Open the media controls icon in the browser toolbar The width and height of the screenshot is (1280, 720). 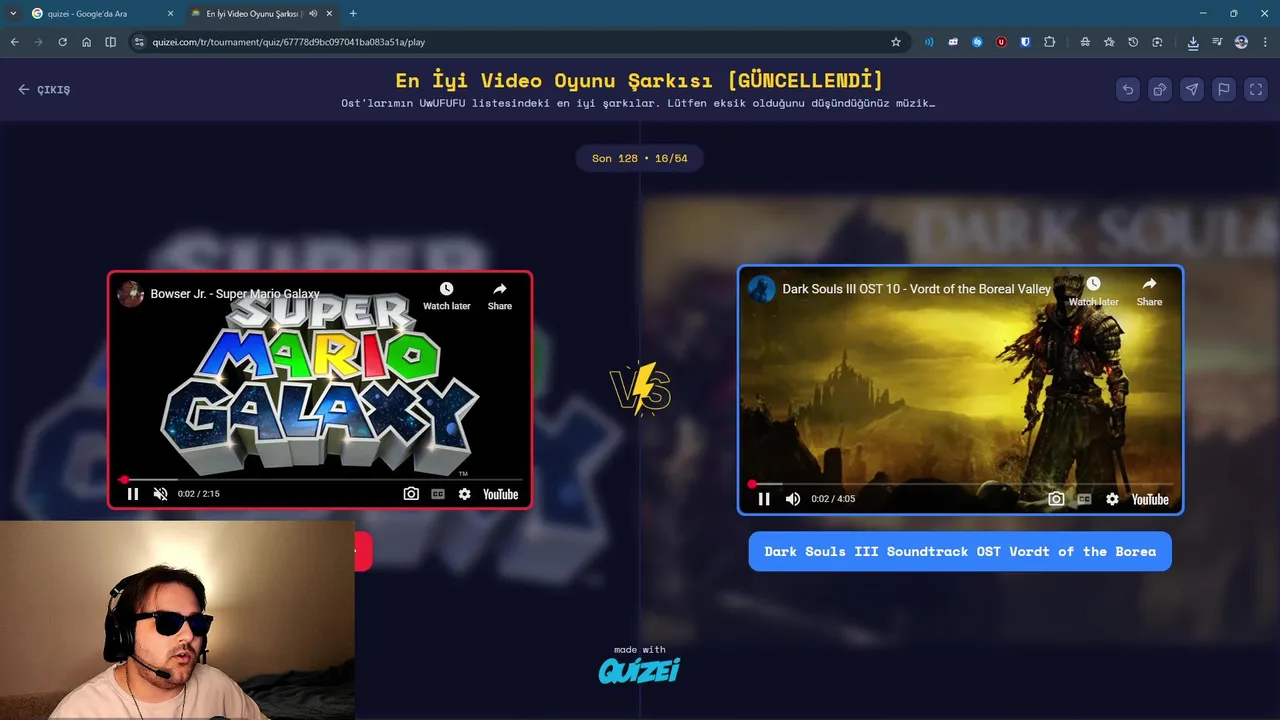pos(1217,42)
